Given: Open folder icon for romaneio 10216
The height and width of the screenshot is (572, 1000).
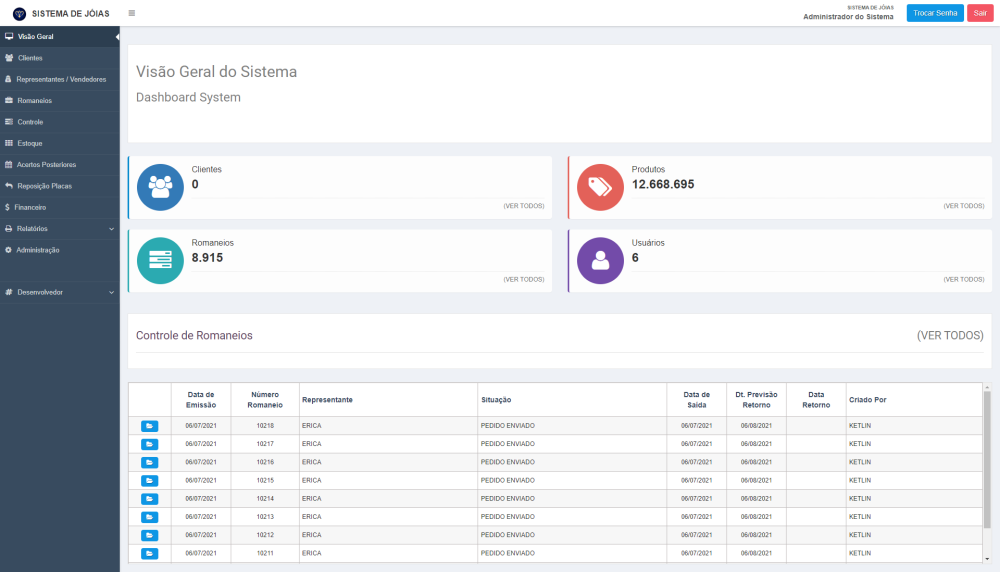Looking at the screenshot, I should click(x=149, y=462).
